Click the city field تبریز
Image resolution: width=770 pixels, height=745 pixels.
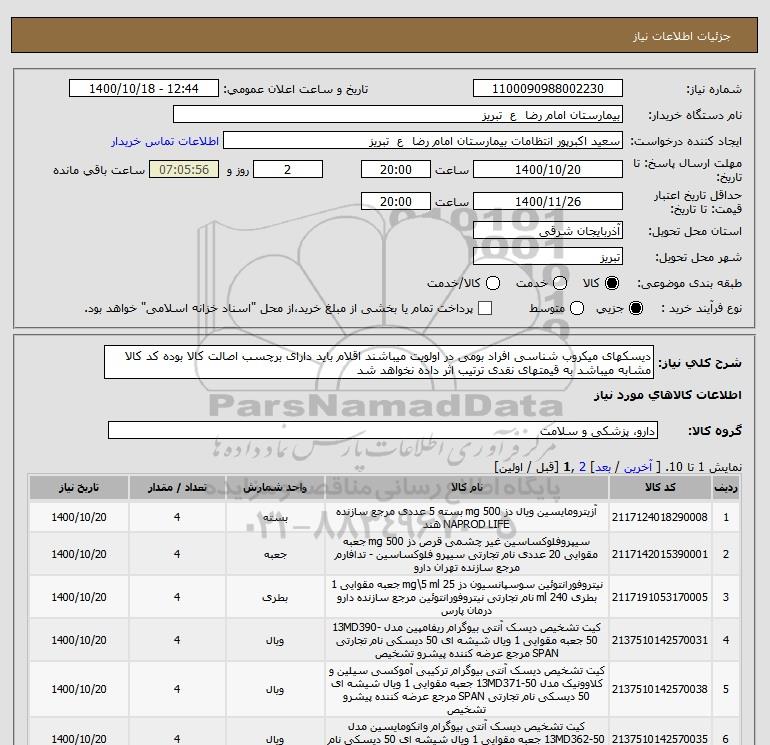[548, 256]
